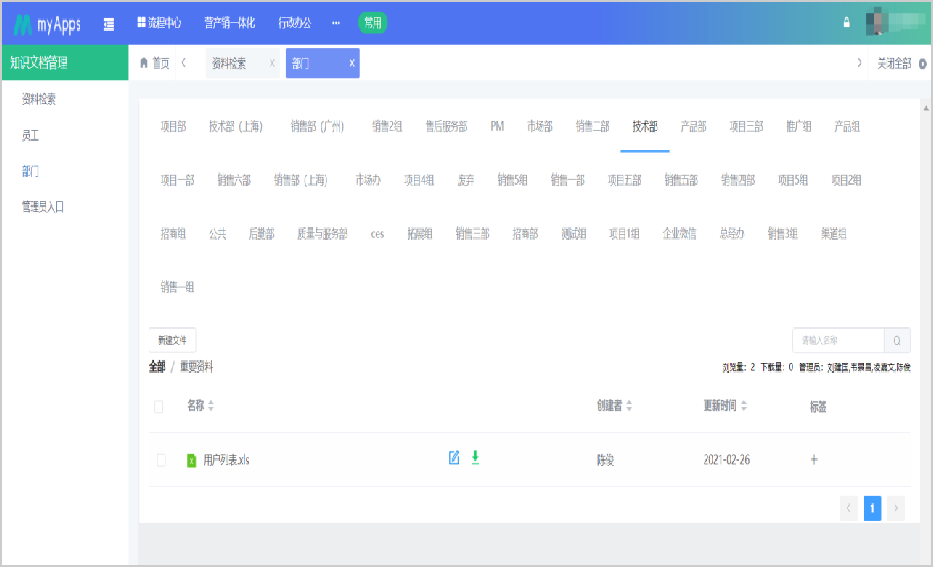Select the 项目2组 department tab
The height and width of the screenshot is (567, 933).
(846, 180)
